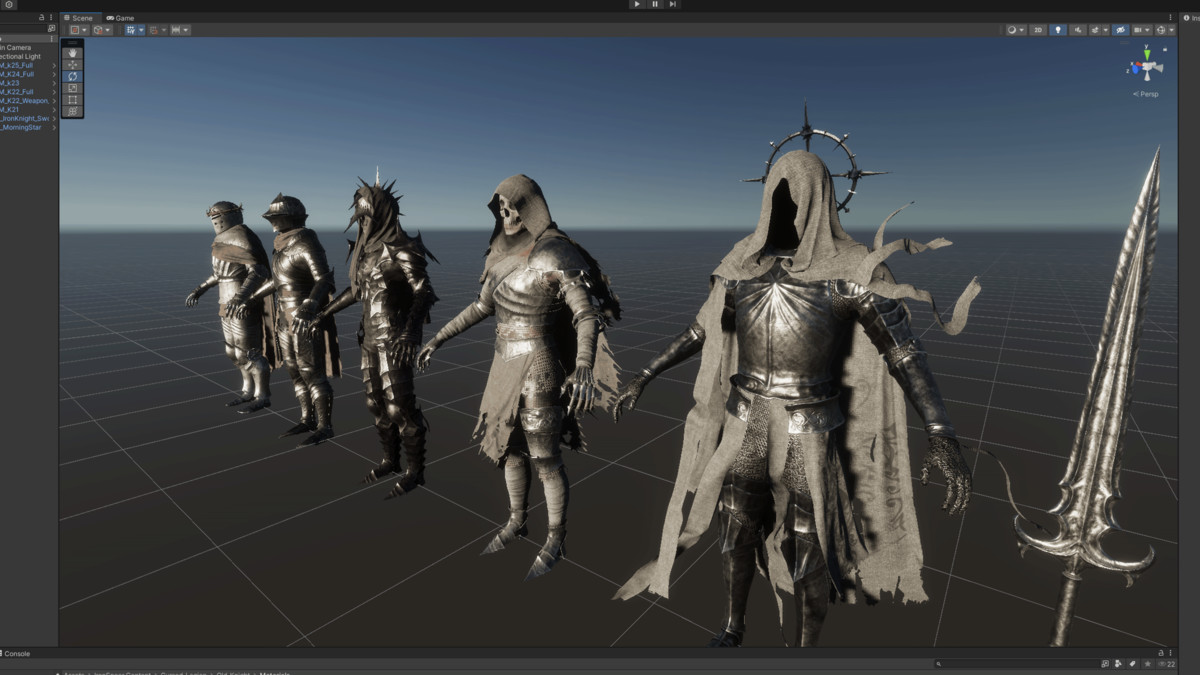Toggle scene lighting

point(1058,30)
